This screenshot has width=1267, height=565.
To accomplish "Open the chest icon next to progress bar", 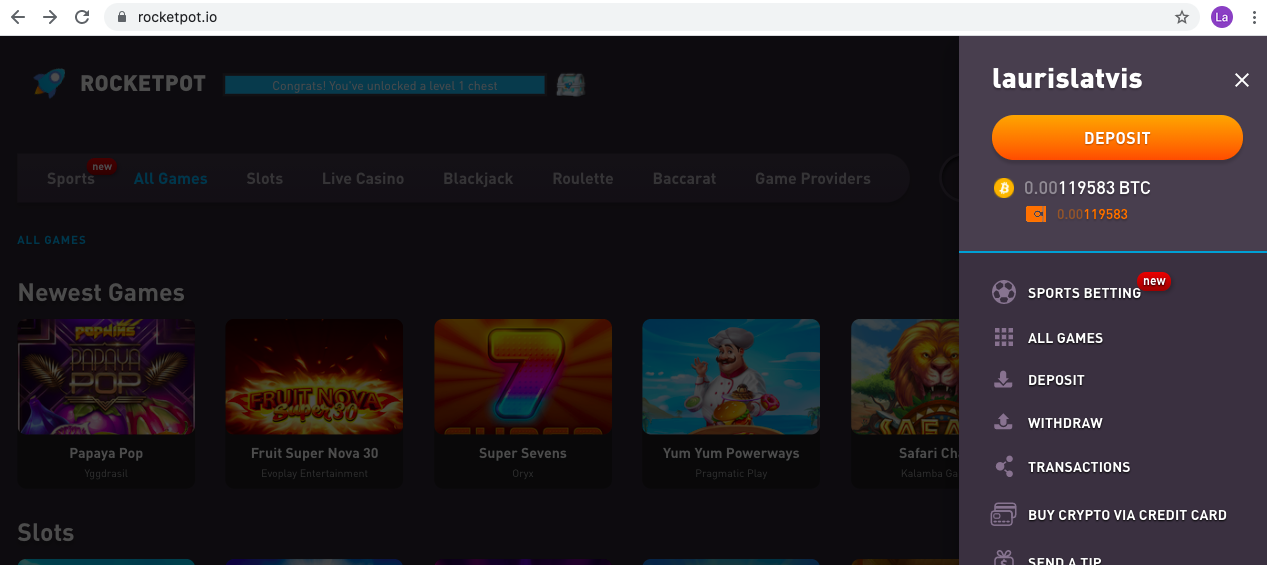I will point(570,84).
